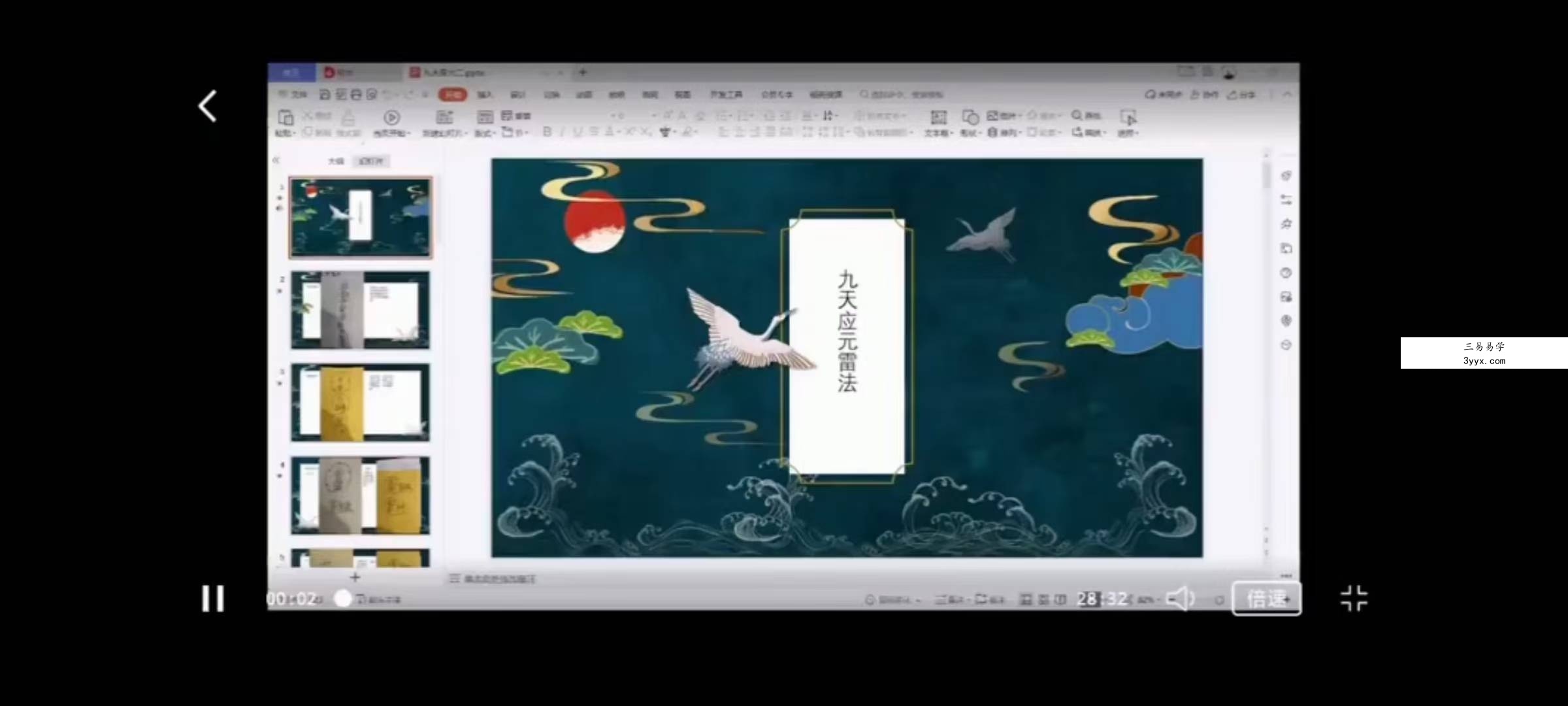Click the 'Play from current slide' icon
1568x706 pixels.
point(391,118)
